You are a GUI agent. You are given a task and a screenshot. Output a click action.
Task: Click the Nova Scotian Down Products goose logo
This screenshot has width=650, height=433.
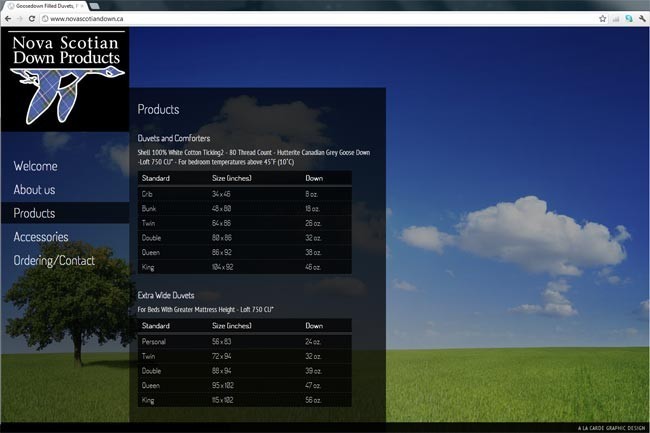pos(66,79)
